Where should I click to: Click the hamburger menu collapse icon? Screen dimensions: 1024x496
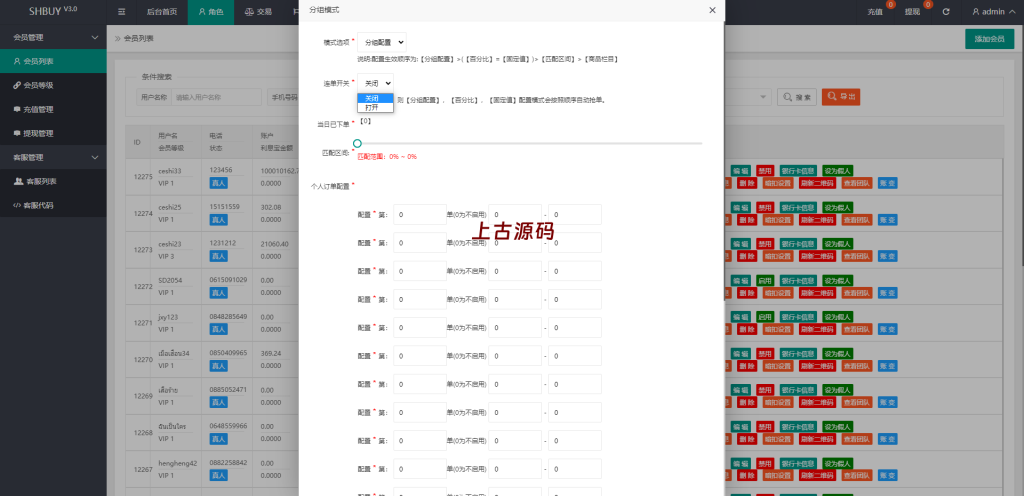pos(121,12)
